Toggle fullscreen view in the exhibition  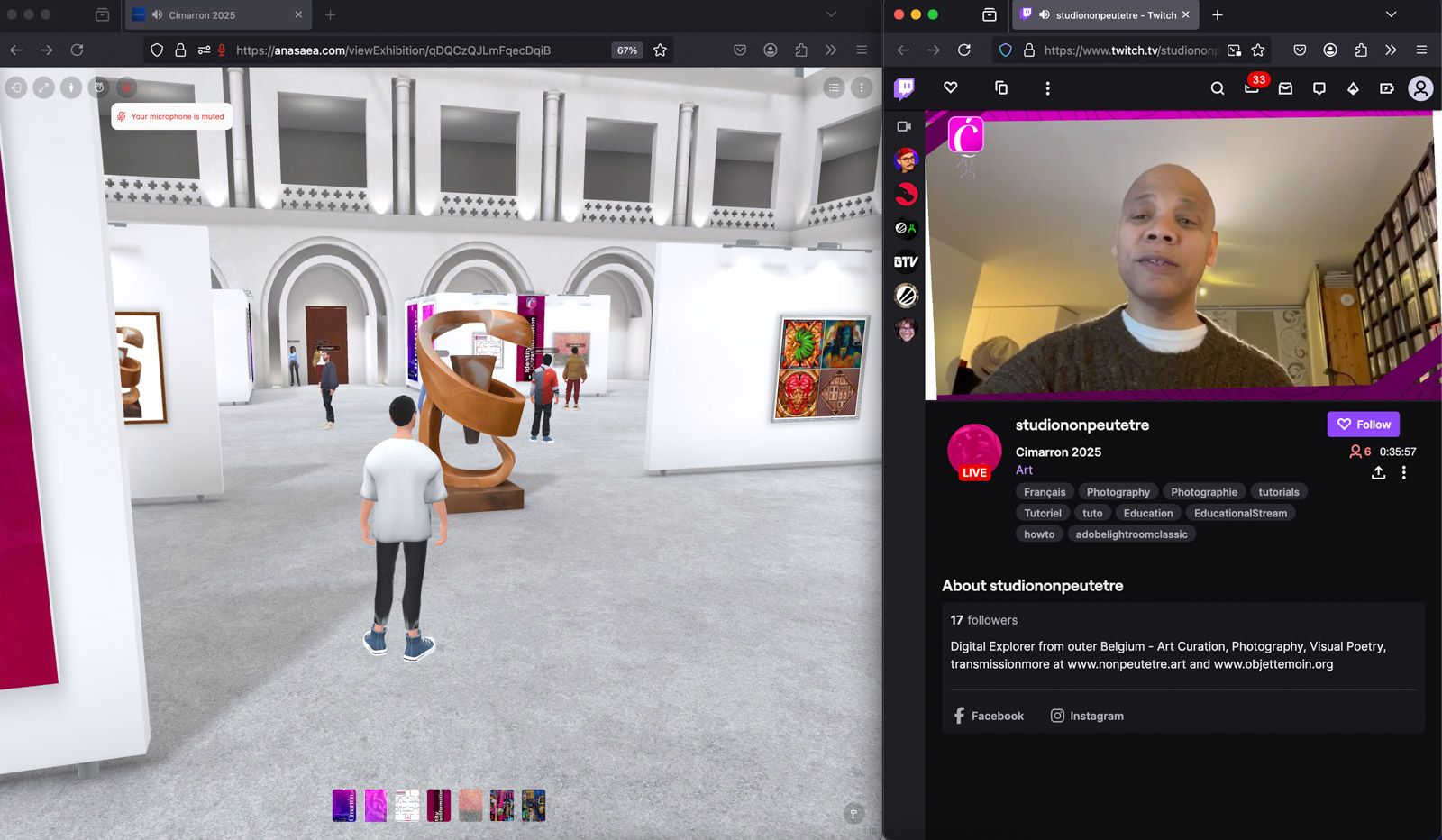point(43,87)
